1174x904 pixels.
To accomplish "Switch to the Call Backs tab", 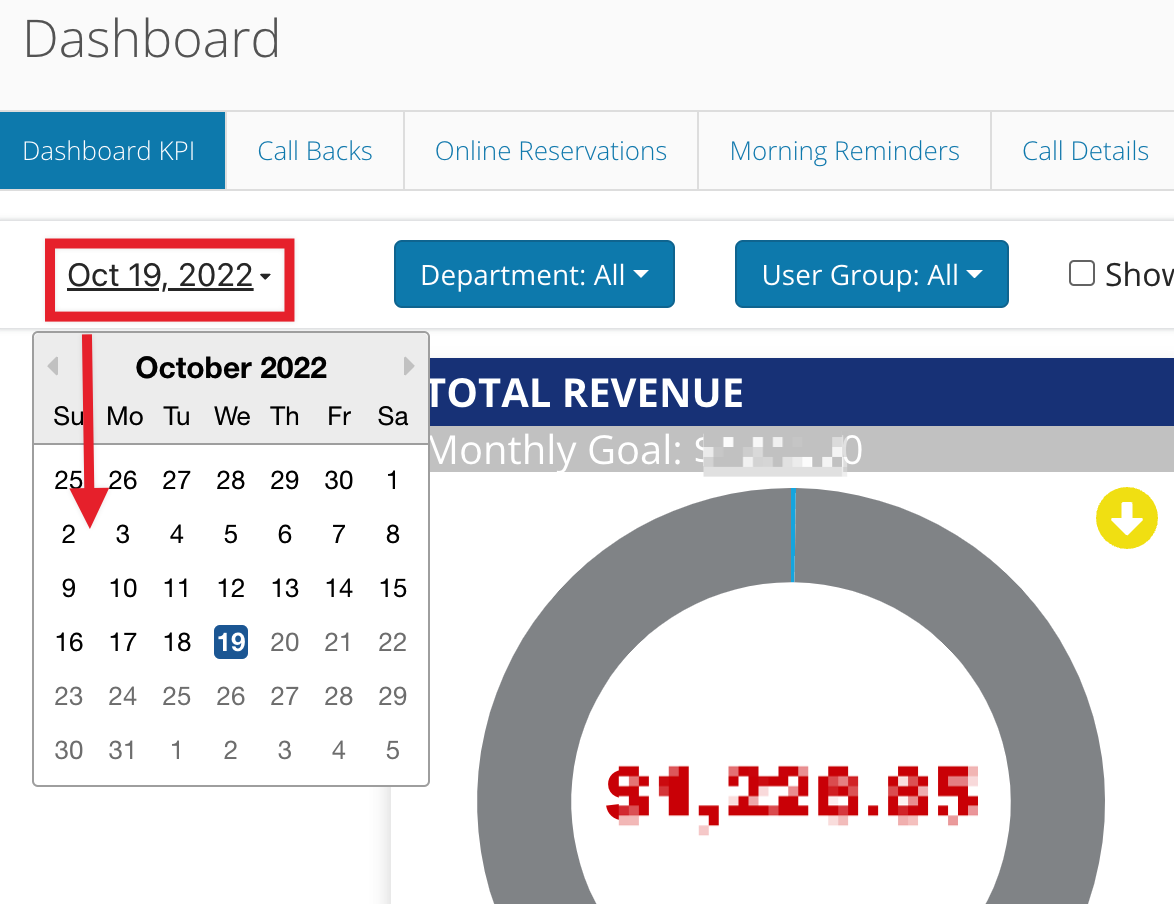I will coord(314,151).
